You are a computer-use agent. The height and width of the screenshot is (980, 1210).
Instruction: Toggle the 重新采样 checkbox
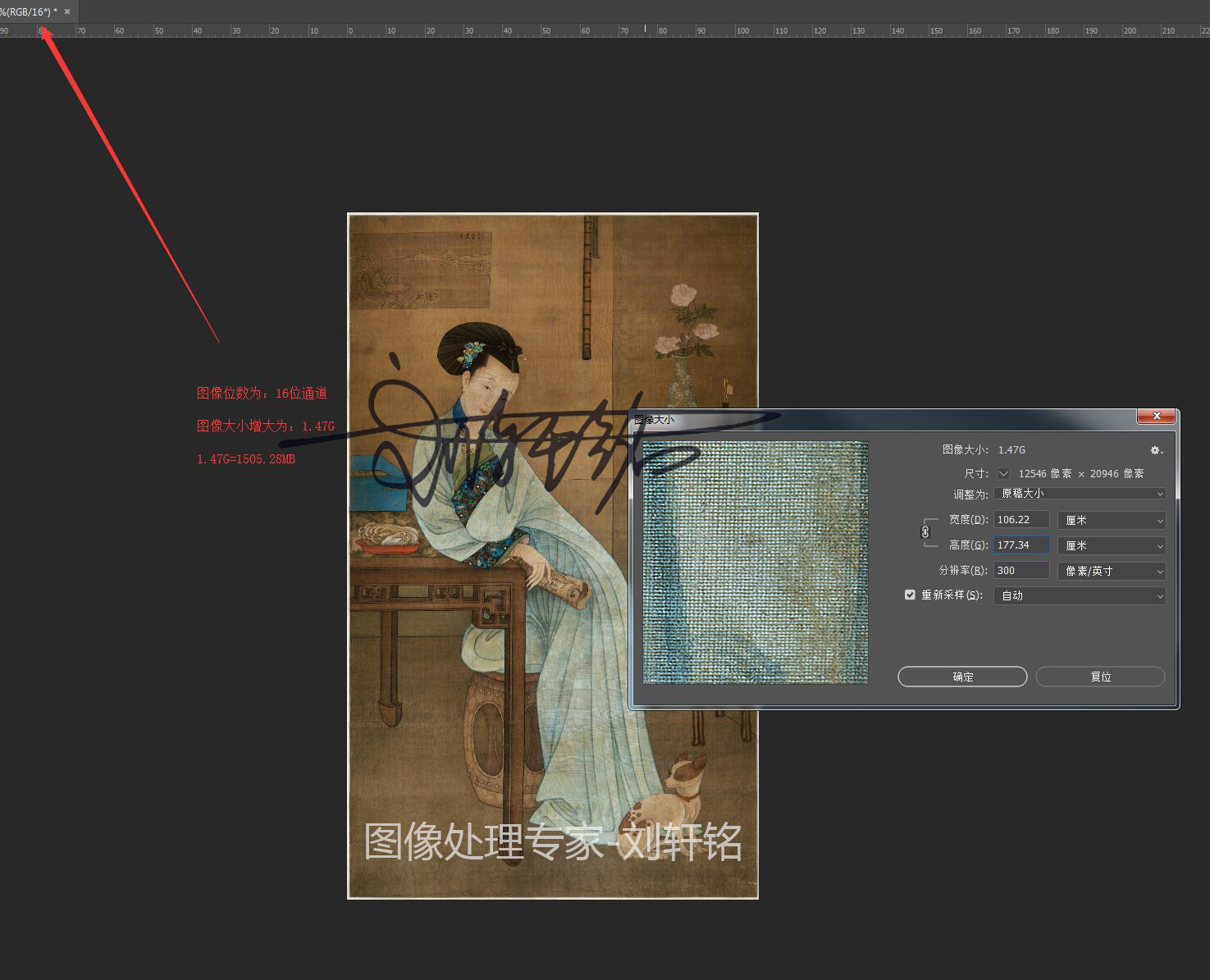(x=910, y=595)
